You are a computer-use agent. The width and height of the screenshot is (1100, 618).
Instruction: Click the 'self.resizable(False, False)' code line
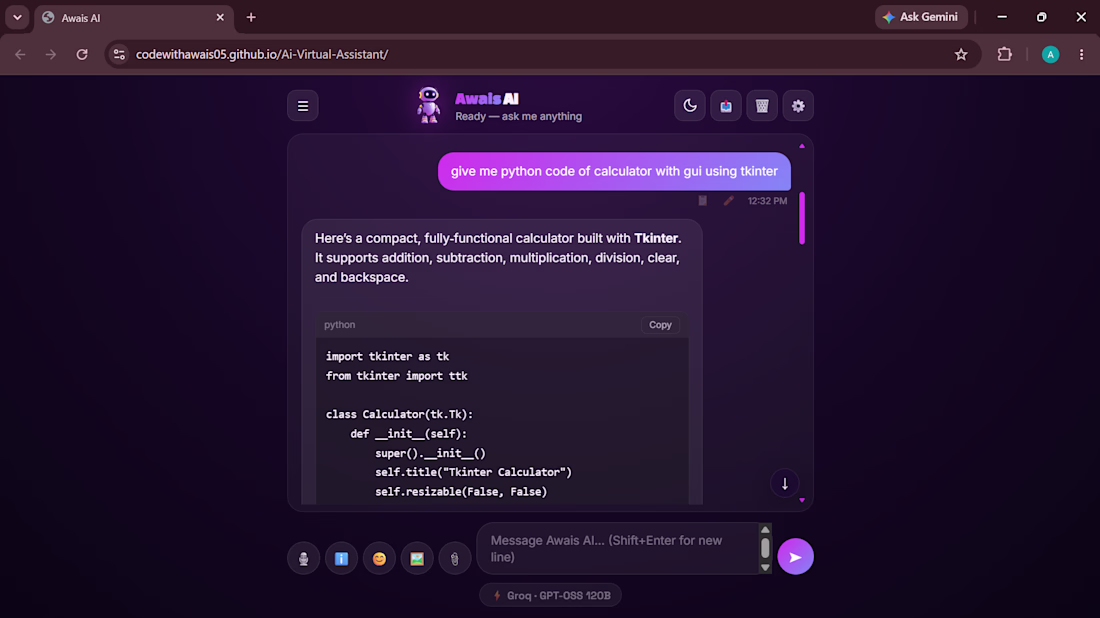tap(461, 492)
